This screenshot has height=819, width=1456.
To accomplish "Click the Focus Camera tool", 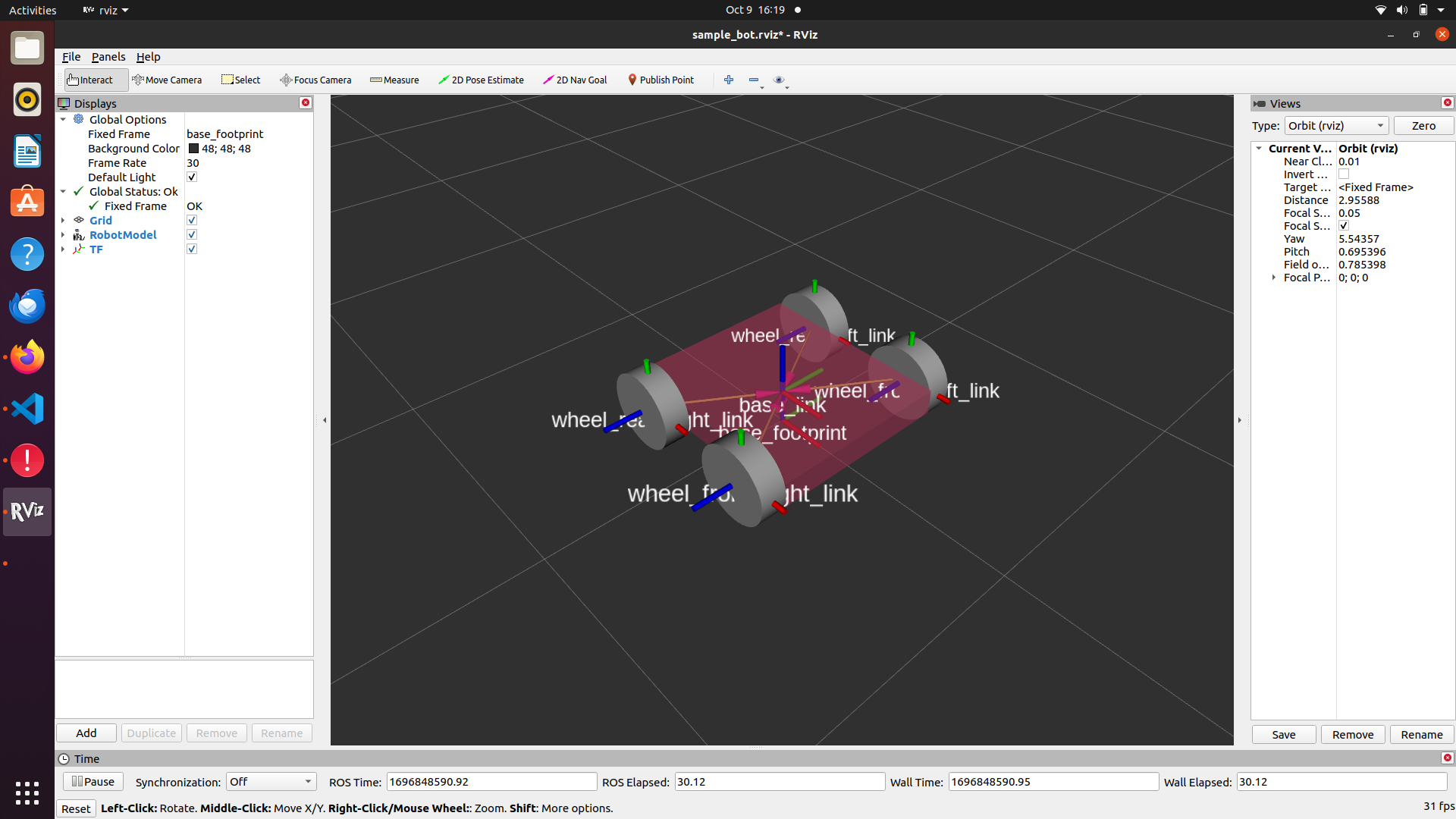I will 315,80.
